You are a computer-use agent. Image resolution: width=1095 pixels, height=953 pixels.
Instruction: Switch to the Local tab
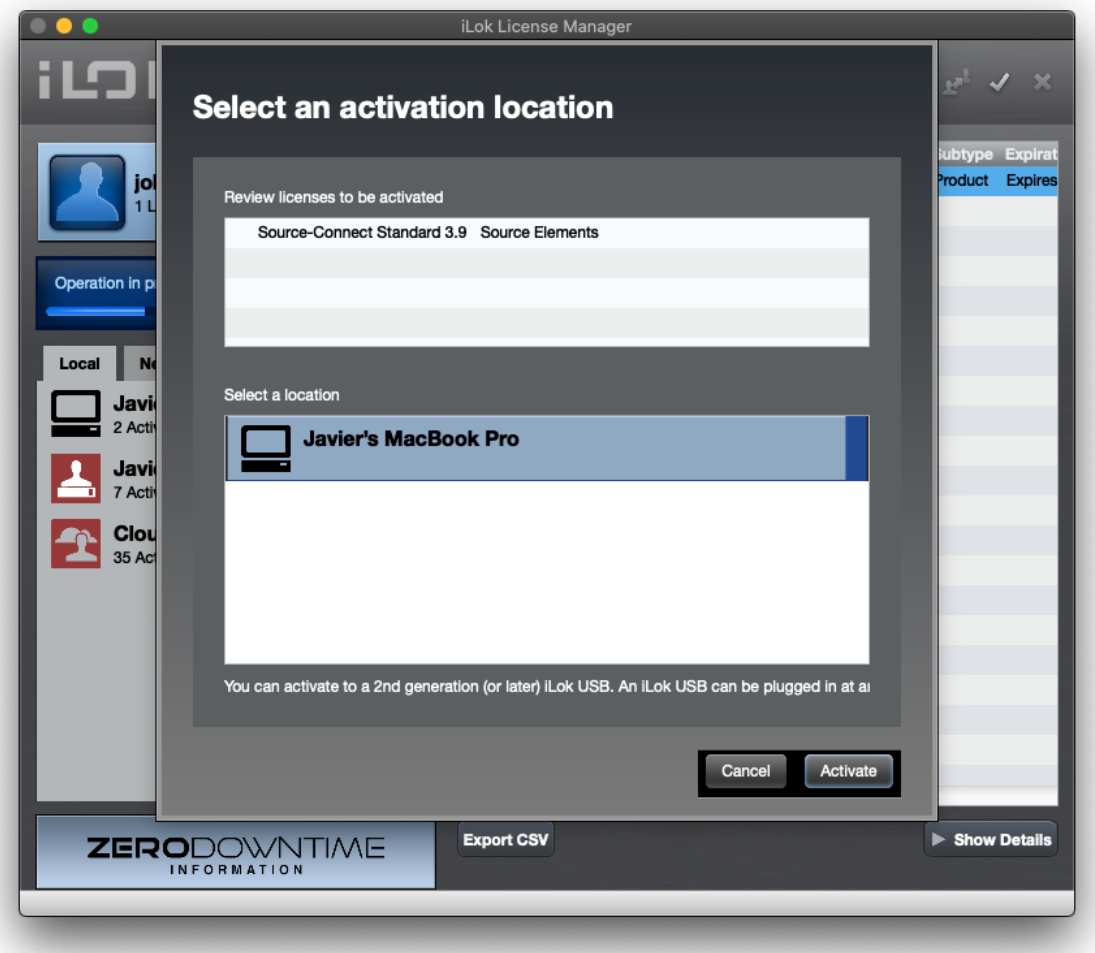pos(79,364)
